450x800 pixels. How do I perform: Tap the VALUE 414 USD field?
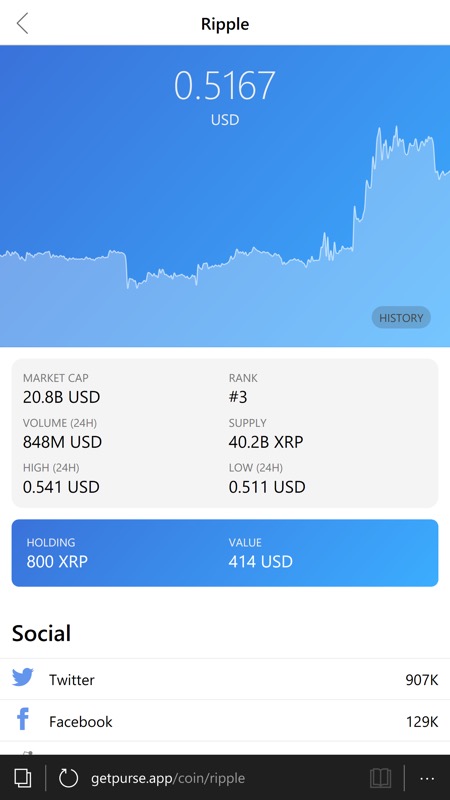pyautogui.click(x=261, y=553)
